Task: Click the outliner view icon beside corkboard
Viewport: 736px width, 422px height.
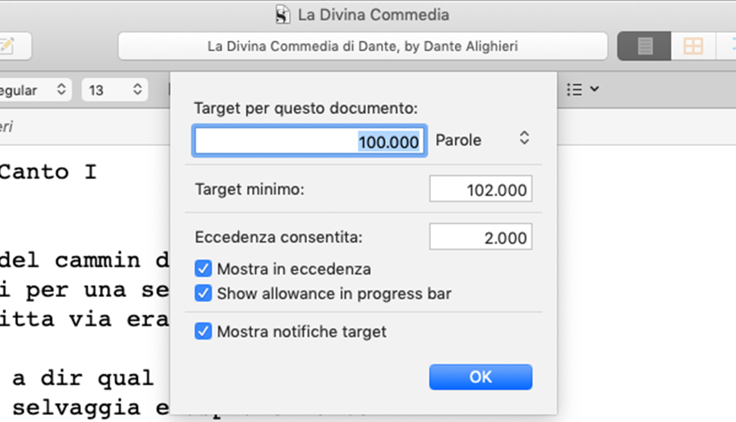Action: click(x=727, y=46)
